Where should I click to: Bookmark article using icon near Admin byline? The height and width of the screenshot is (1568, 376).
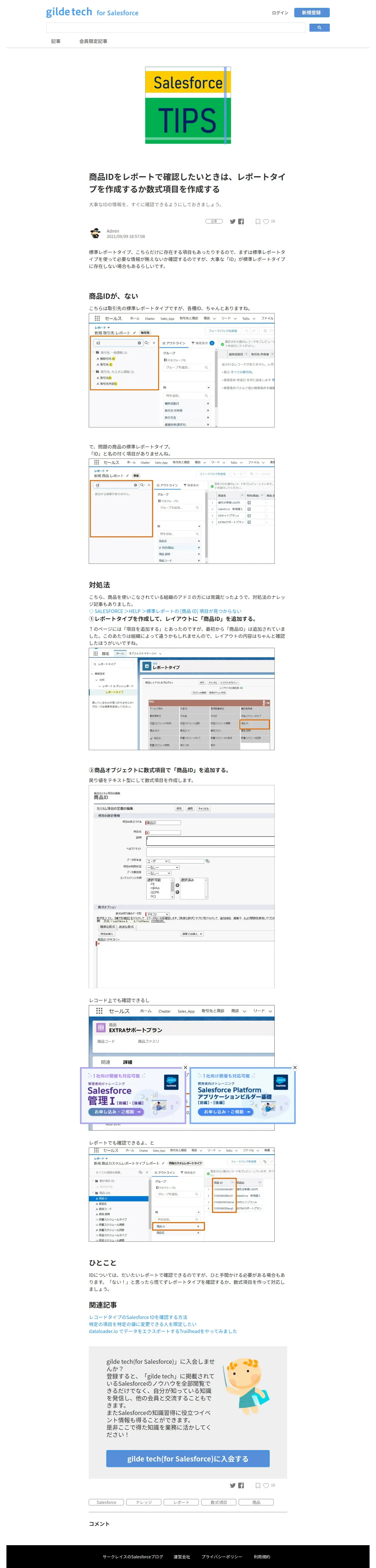258,221
